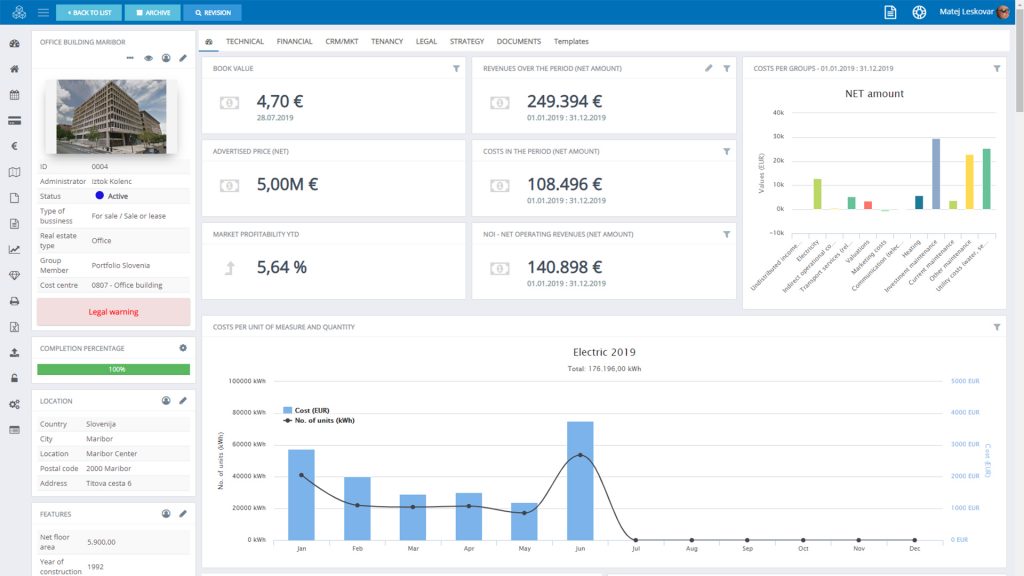Open the DOCUMENTS tab
The width and height of the screenshot is (1024, 576).
[x=521, y=42]
